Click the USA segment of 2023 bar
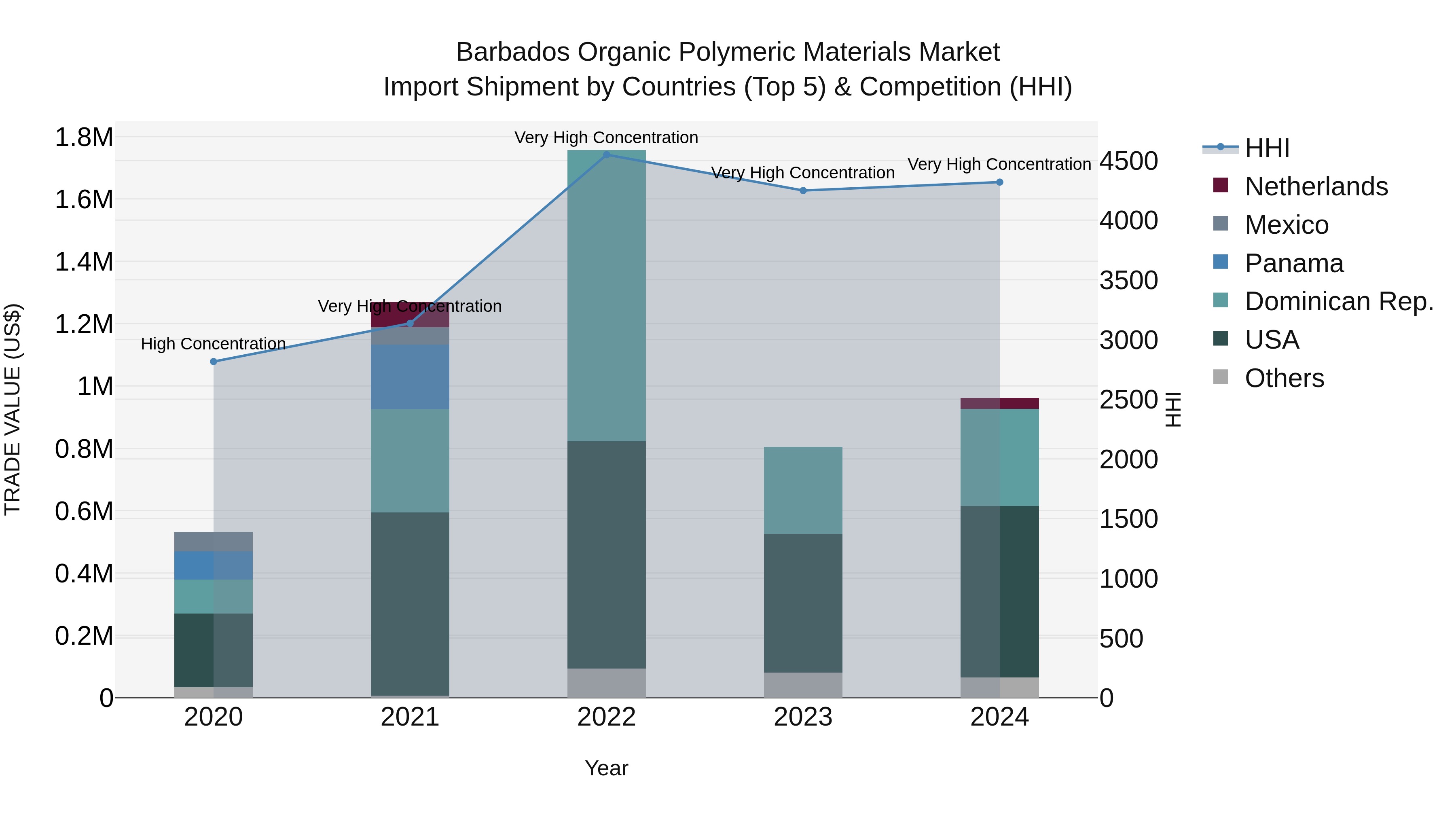 (x=803, y=603)
